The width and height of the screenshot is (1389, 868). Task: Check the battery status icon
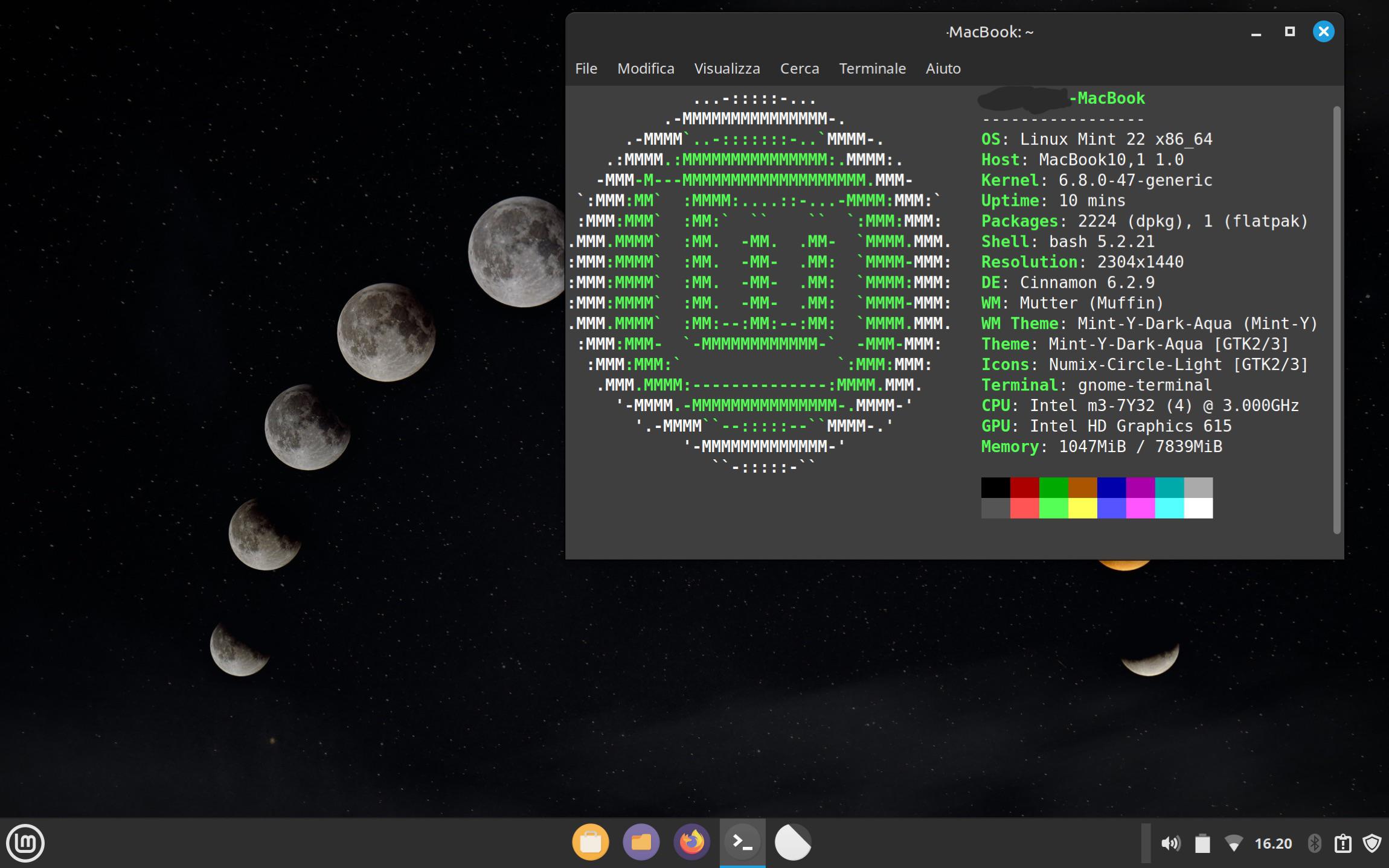click(1202, 843)
